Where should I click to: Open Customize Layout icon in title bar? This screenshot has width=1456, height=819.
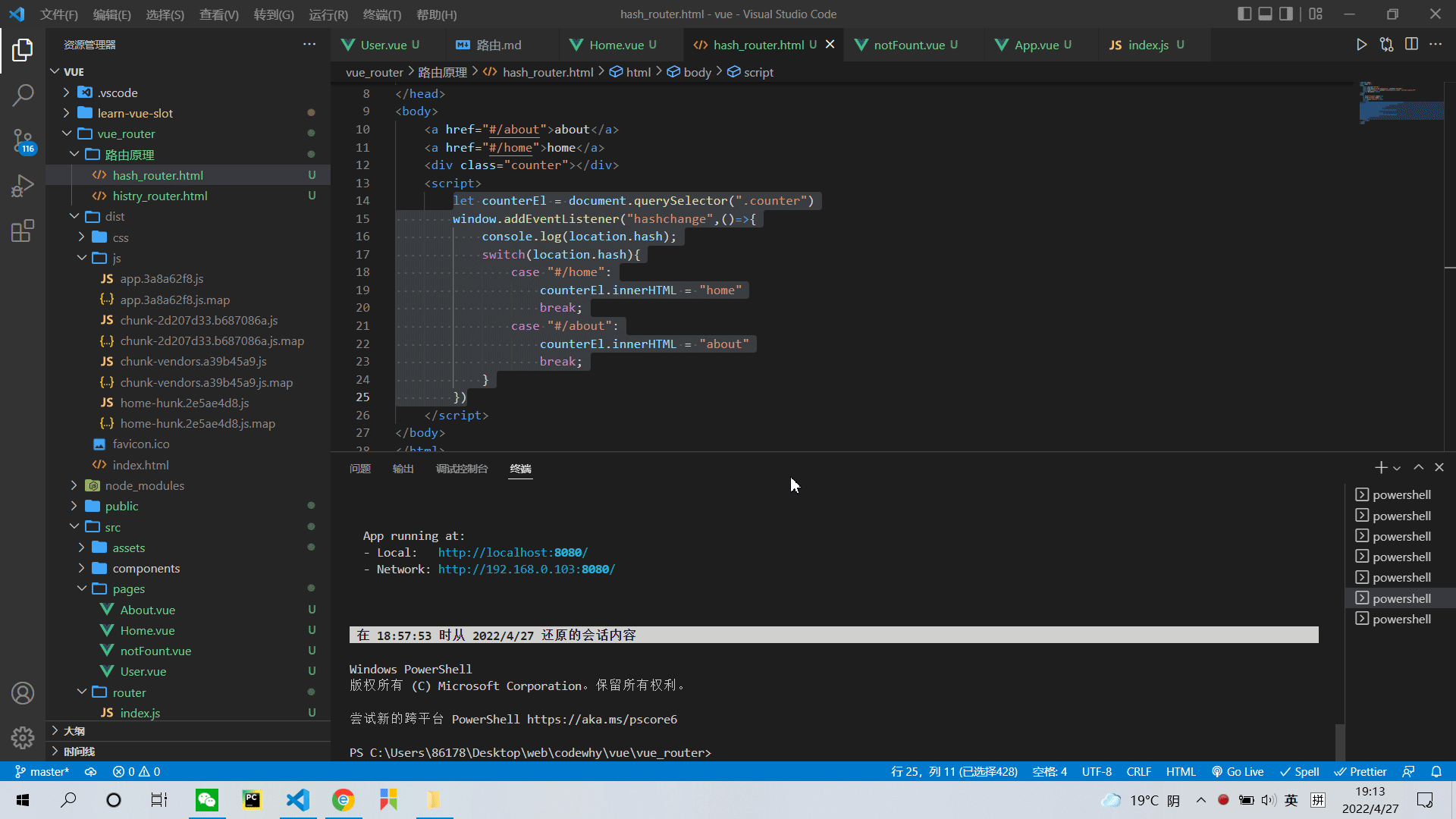[1316, 14]
